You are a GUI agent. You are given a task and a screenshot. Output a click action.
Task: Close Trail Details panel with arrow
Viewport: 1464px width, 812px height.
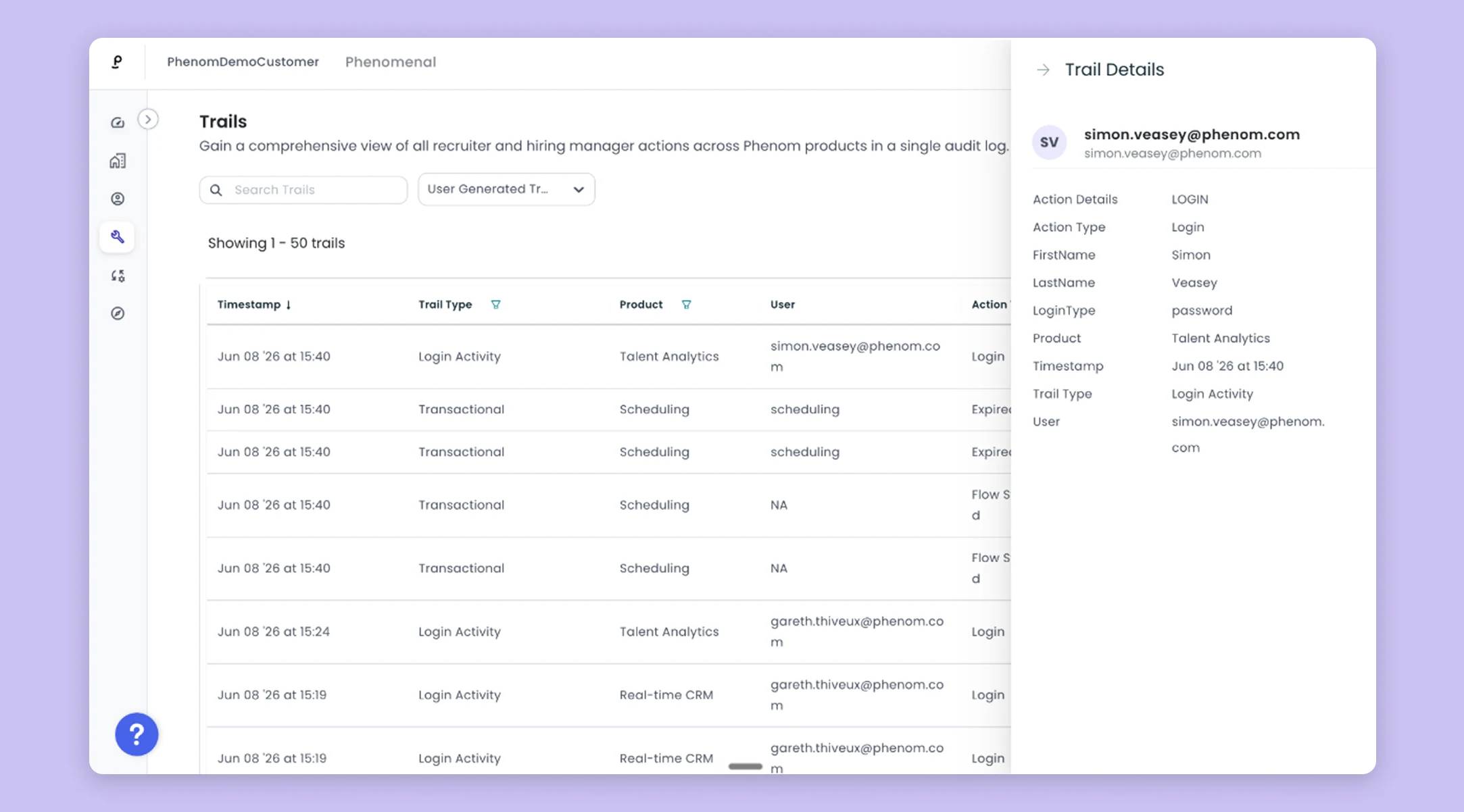1043,70
